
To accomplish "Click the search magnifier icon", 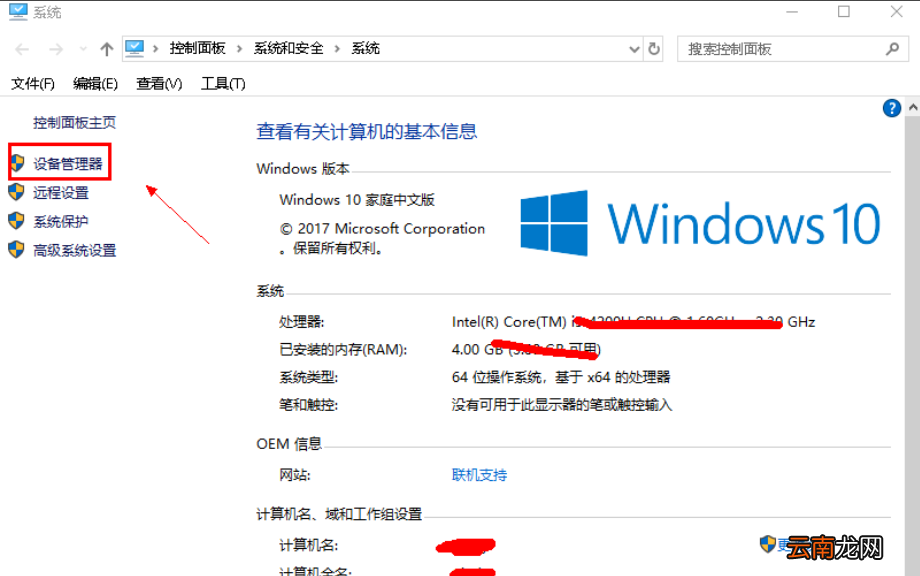I will tap(892, 49).
